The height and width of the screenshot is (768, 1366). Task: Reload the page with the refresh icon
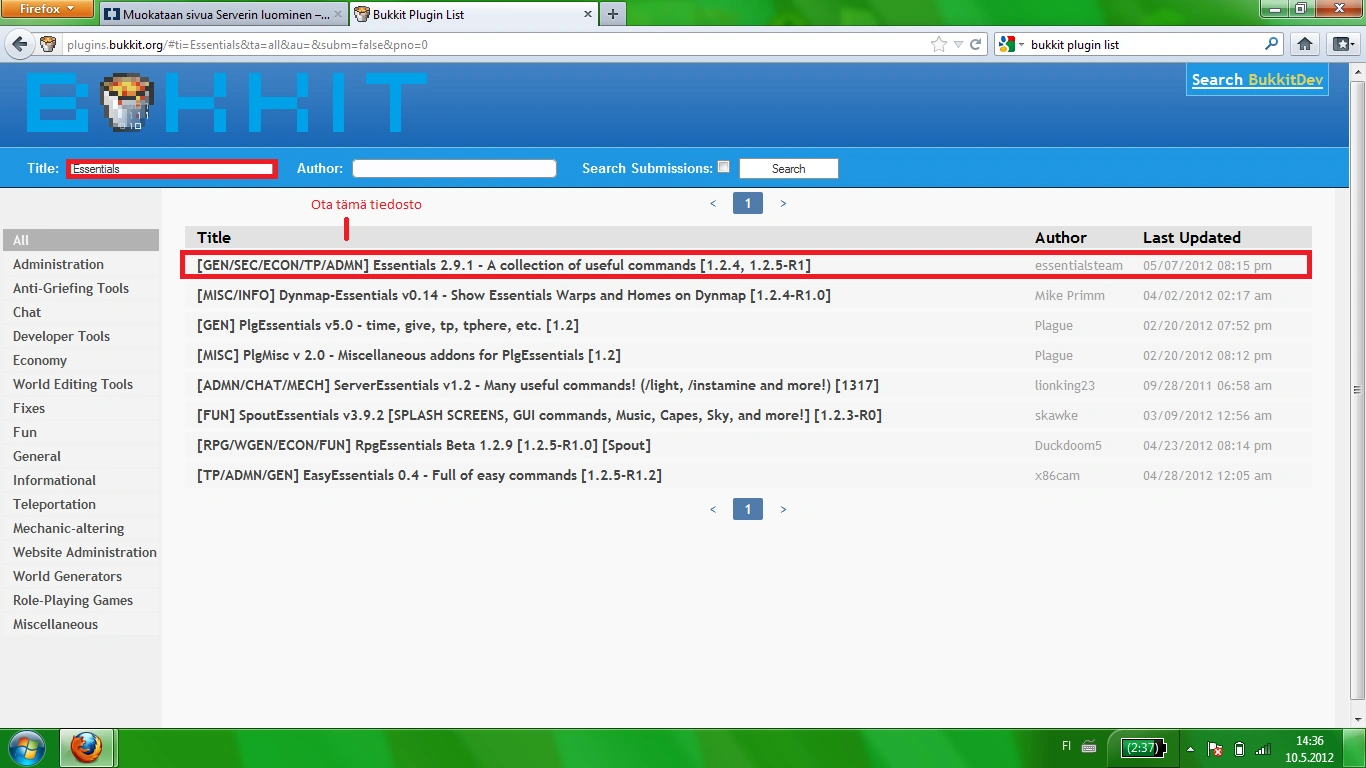coord(976,45)
